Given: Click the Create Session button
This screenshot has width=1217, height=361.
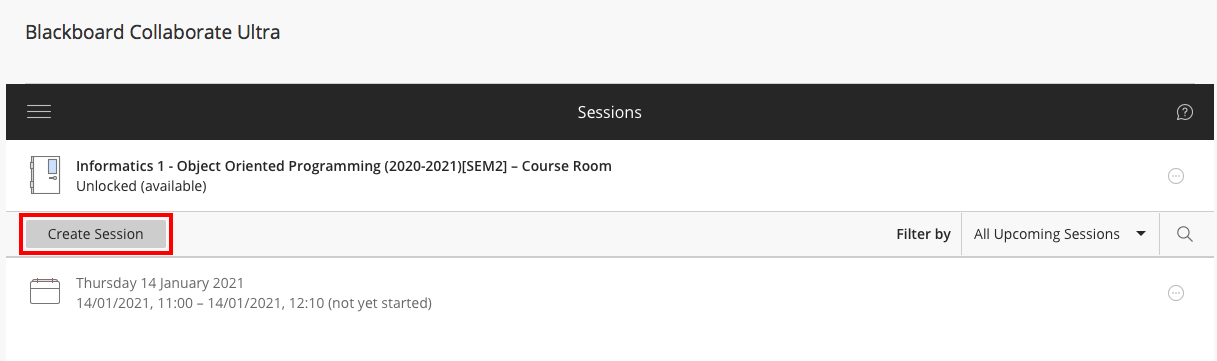Looking at the screenshot, I should coord(96,234).
